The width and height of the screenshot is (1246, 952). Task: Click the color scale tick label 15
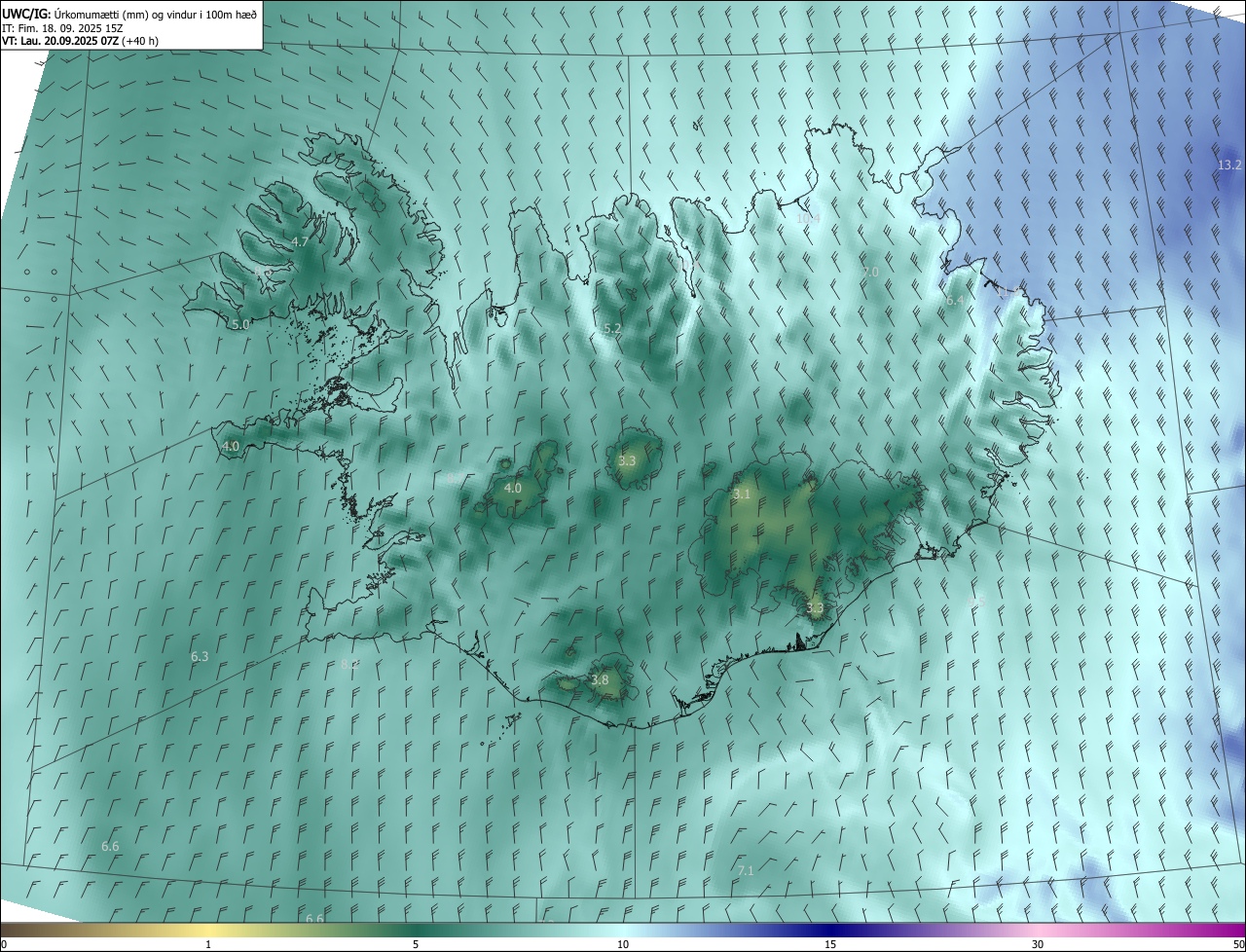pos(830,945)
